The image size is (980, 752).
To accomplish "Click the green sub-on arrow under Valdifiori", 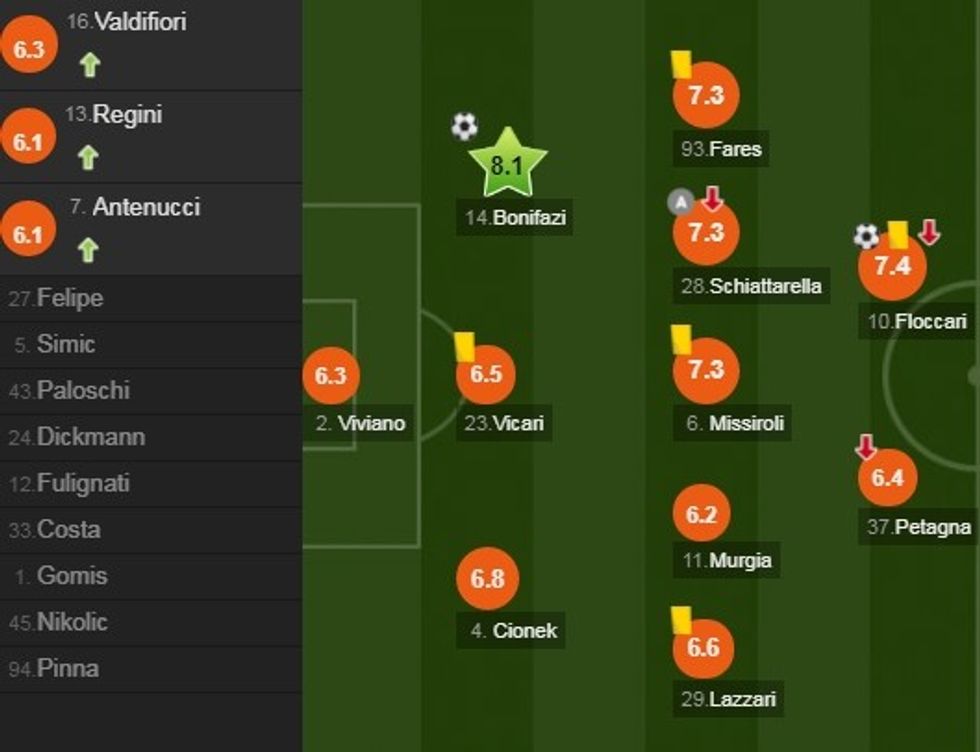I will pos(90,66).
